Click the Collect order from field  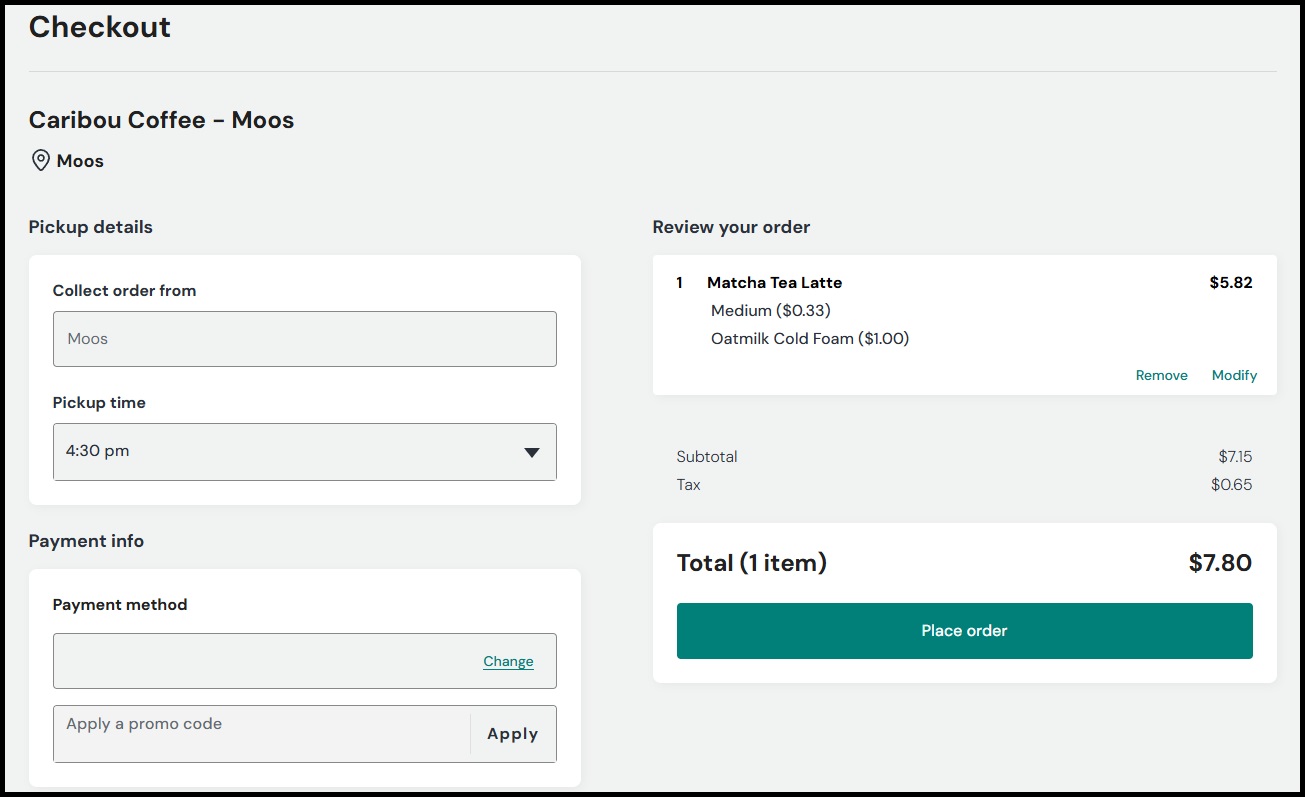tap(304, 339)
